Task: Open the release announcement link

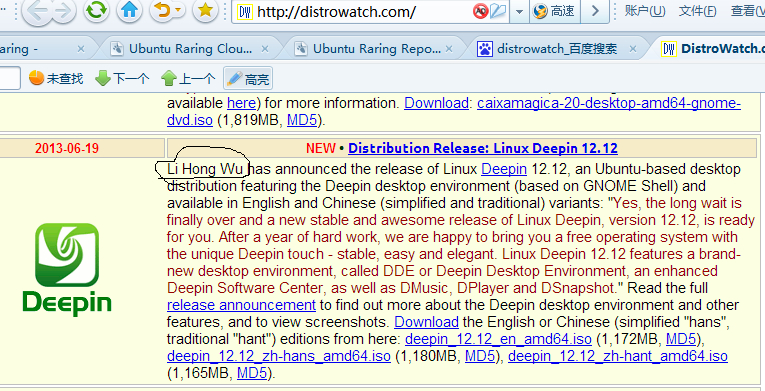Action: coord(242,305)
